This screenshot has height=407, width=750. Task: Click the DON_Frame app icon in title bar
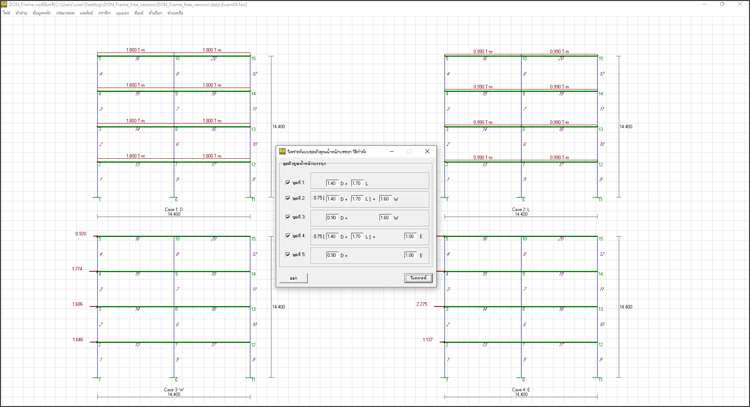pos(4,4)
